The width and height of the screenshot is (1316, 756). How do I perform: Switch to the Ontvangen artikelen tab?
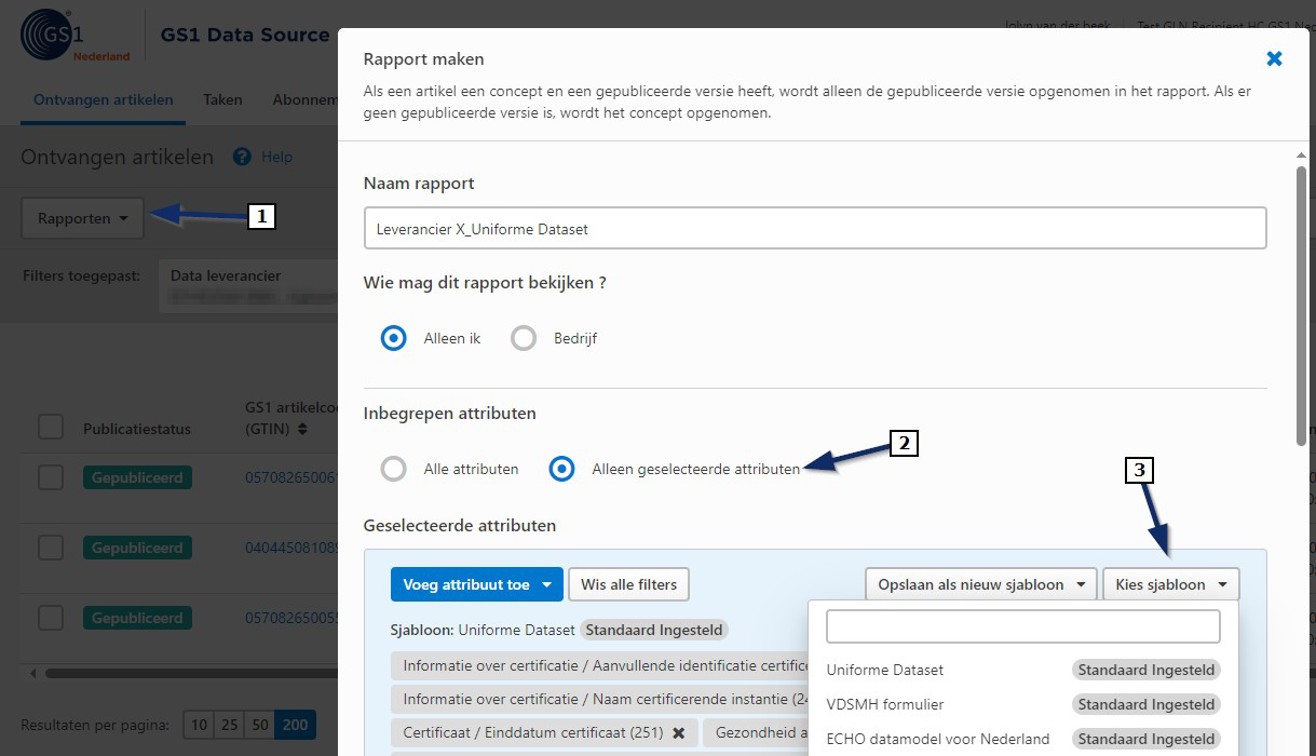pyautogui.click(x=103, y=100)
